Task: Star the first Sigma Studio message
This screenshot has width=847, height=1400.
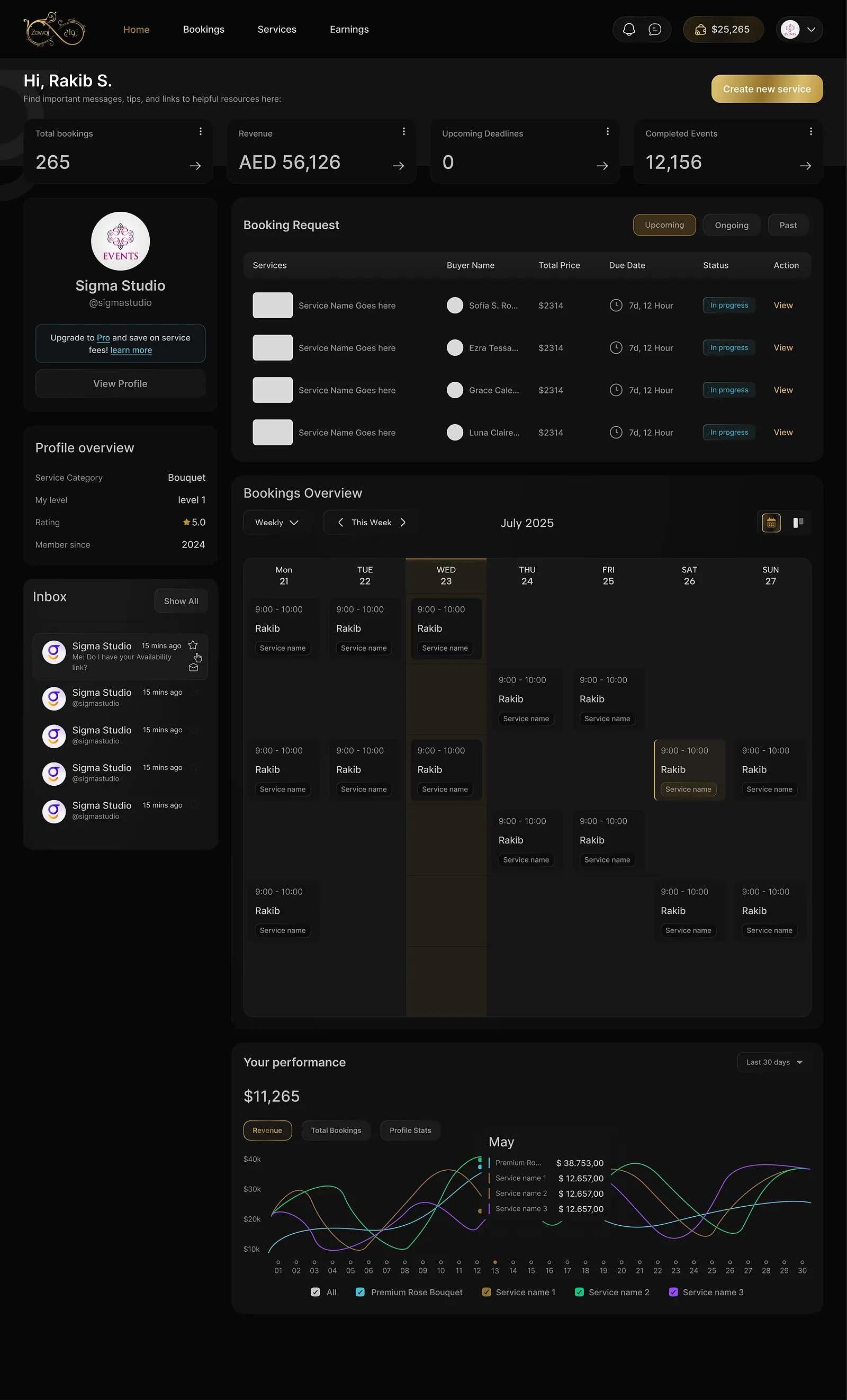Action: 193,645
